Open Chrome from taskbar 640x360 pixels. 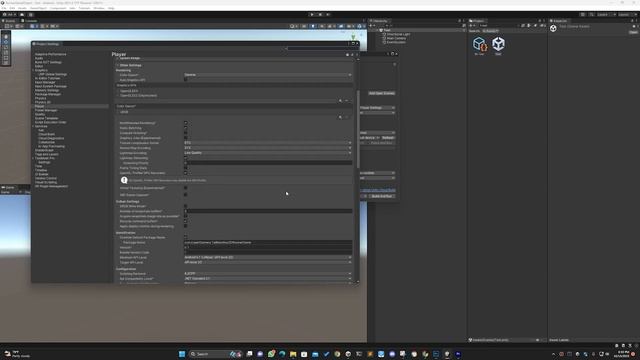(x=337, y=354)
